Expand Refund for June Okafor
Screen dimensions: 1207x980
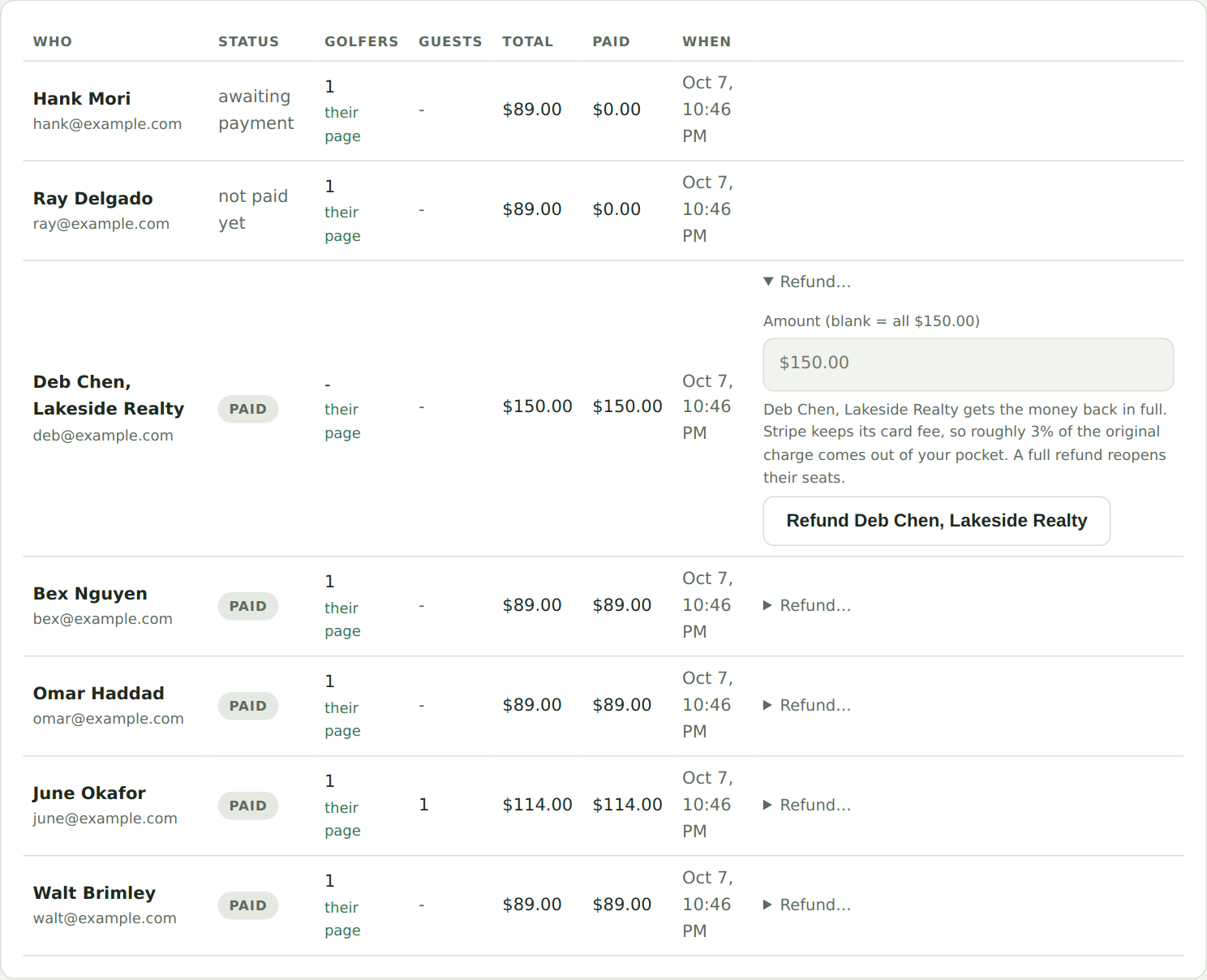807,805
